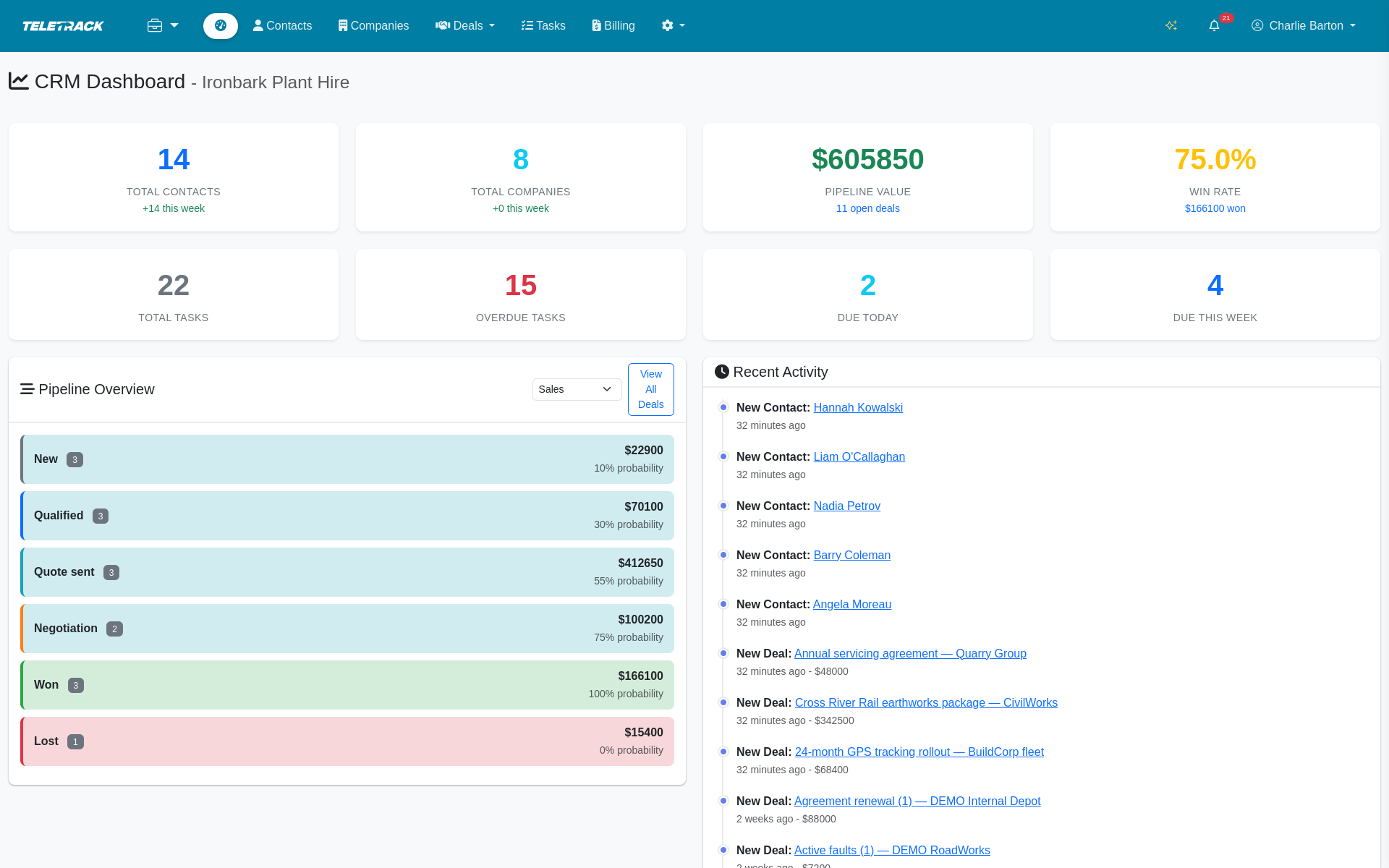Open contact Nadia Petrov

847,506
